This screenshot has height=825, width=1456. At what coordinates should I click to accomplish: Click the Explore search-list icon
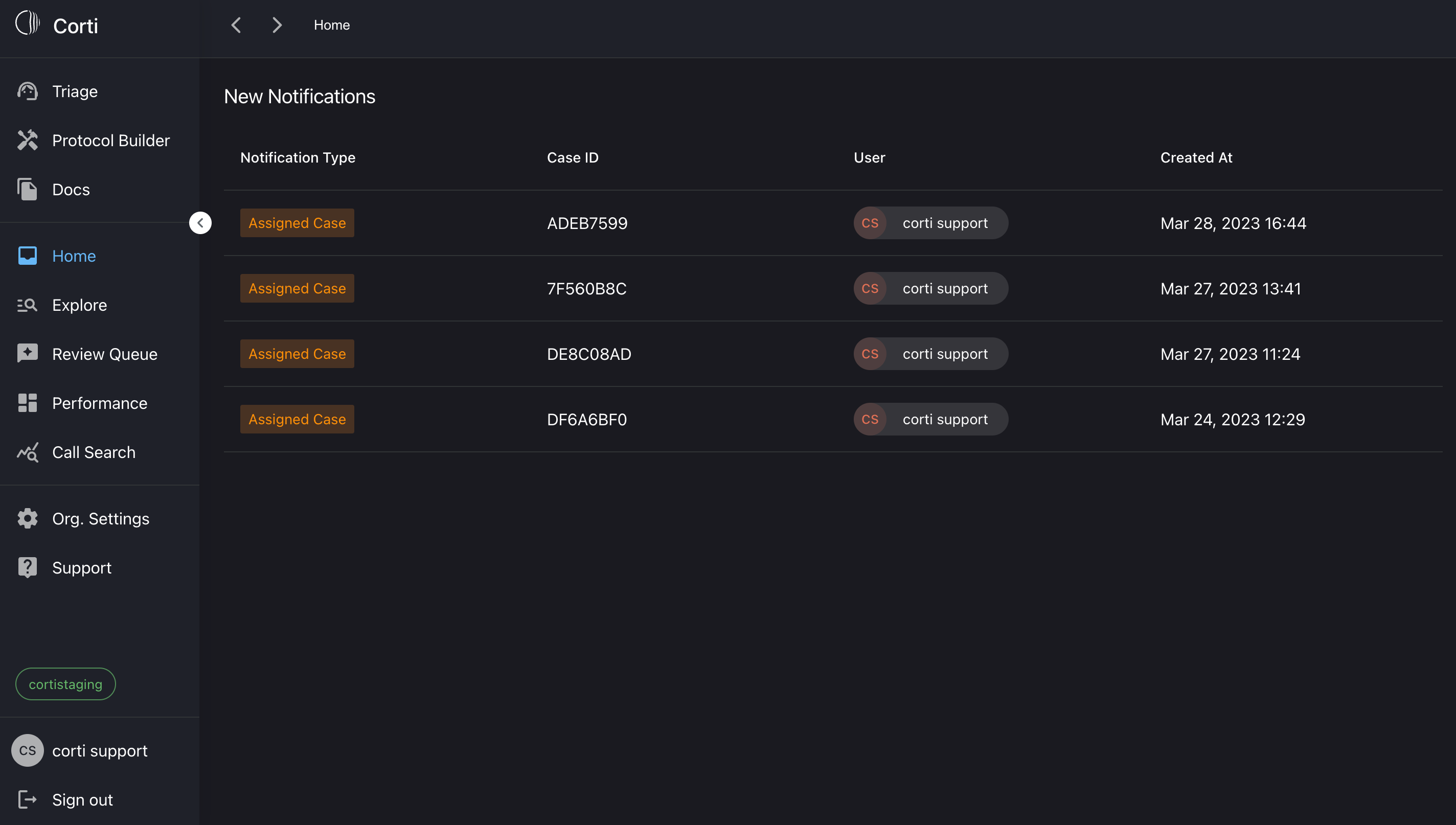pyautogui.click(x=27, y=305)
